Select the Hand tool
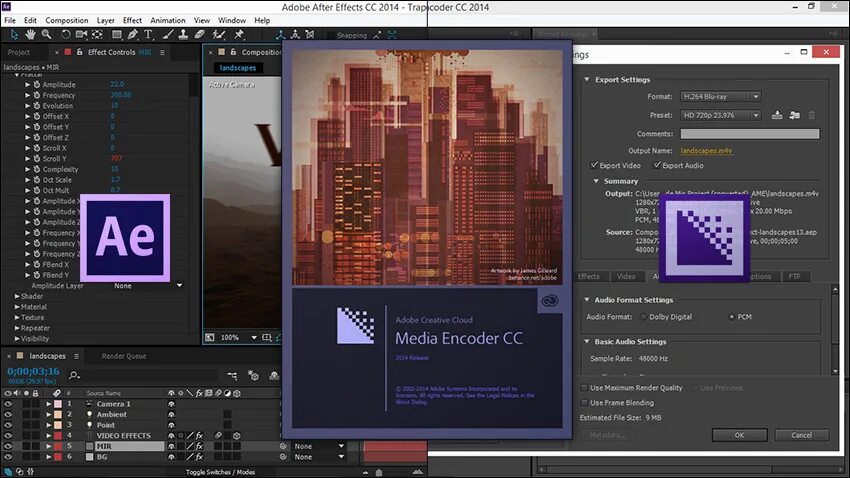Screen dimensions: 850x478 (30, 35)
